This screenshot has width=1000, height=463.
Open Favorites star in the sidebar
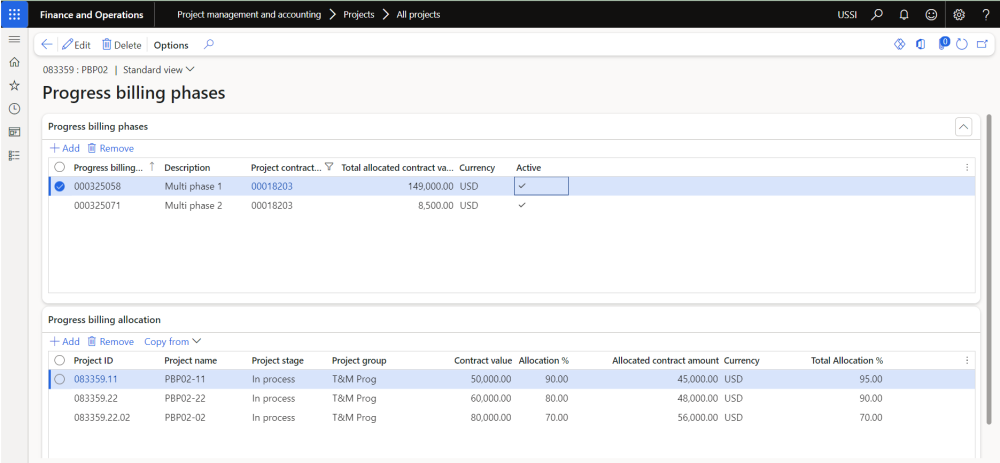click(14, 86)
